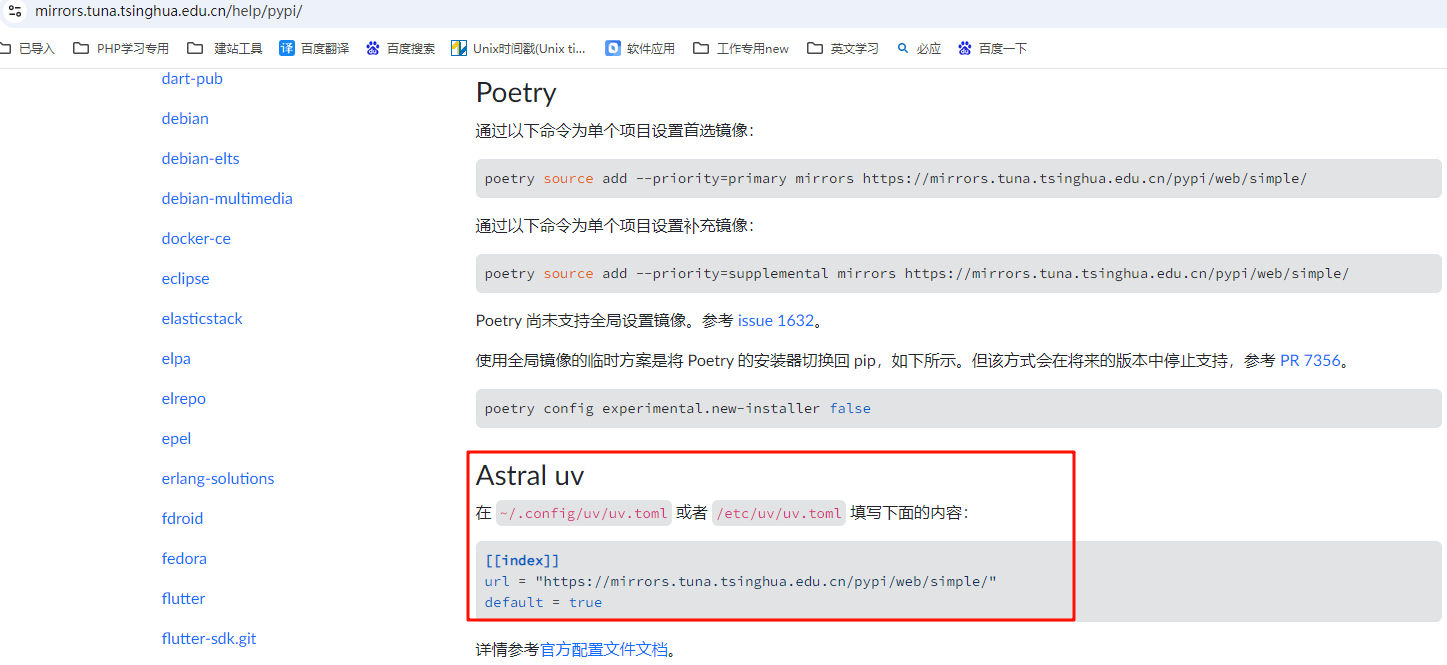
Task: Open the 工作专用new bookmark folder
Action: tap(741, 48)
